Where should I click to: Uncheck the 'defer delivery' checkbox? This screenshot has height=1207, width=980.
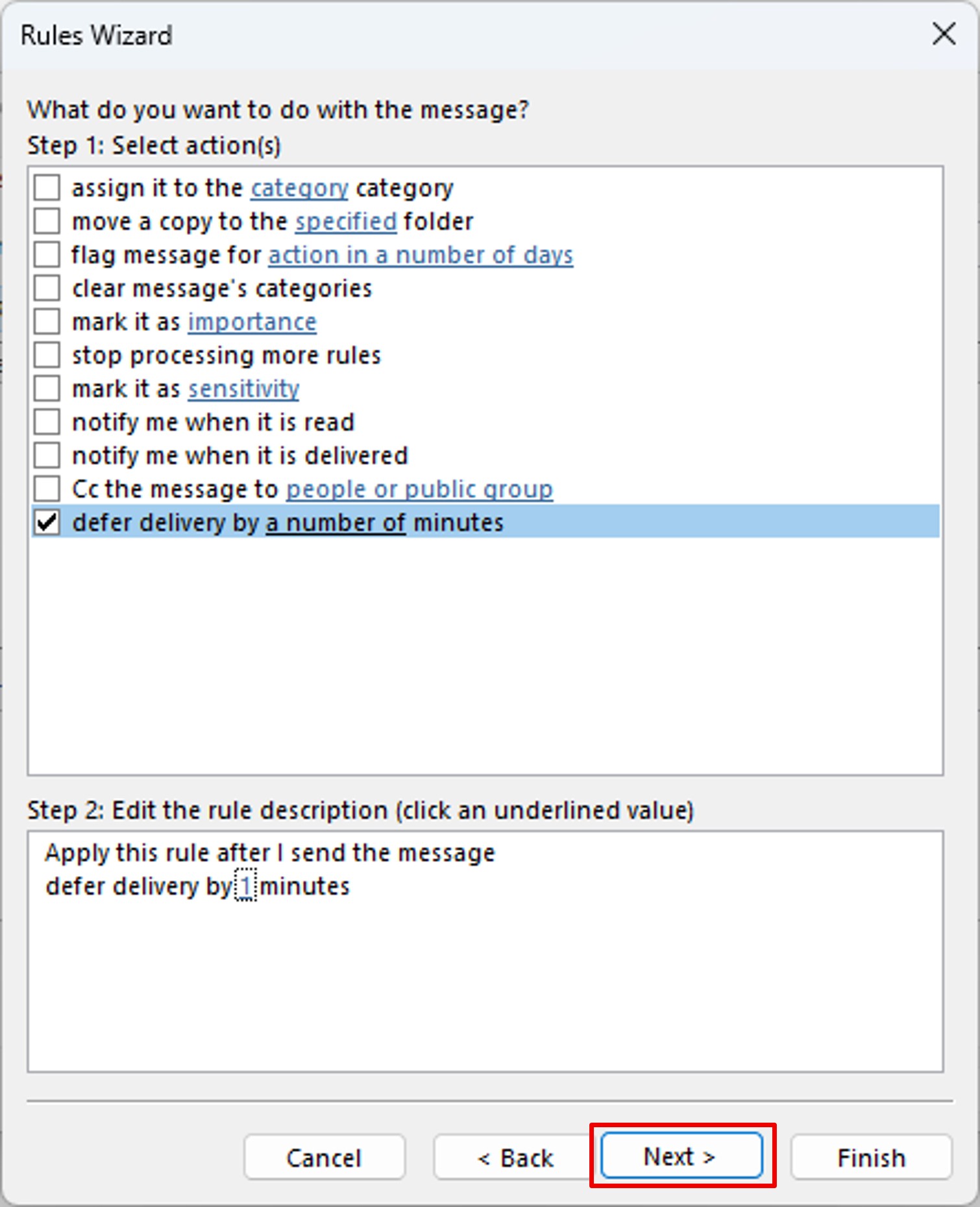(x=47, y=522)
